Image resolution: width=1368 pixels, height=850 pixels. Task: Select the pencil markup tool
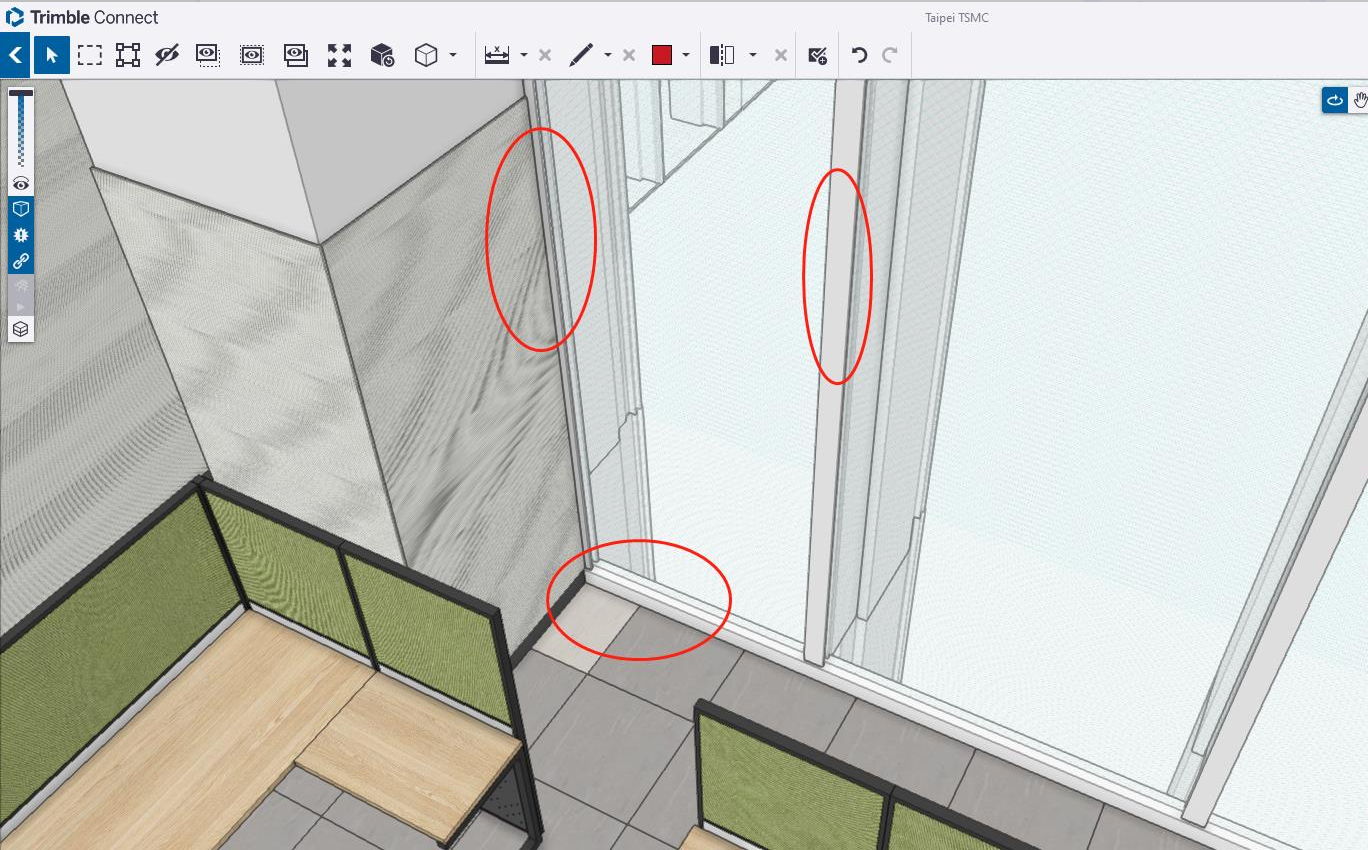(x=581, y=56)
